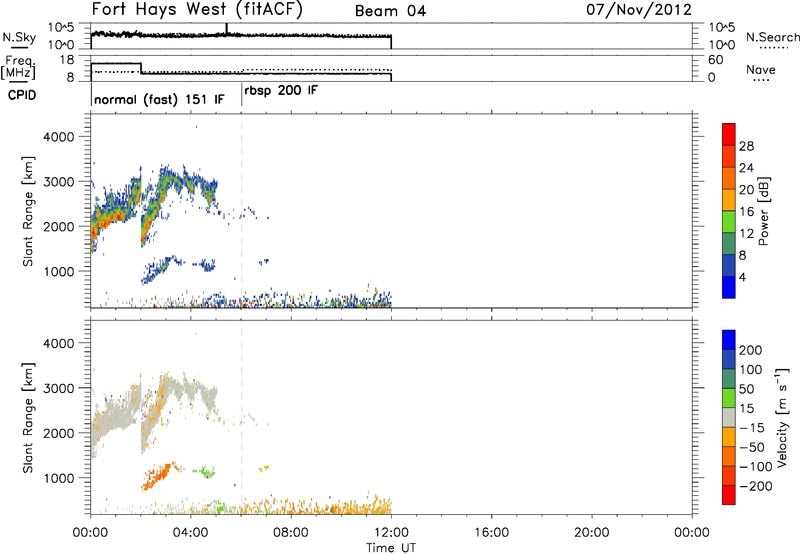The height and width of the screenshot is (554, 800).
Task: Click the 'CPID' label
Action: click(x=21, y=95)
